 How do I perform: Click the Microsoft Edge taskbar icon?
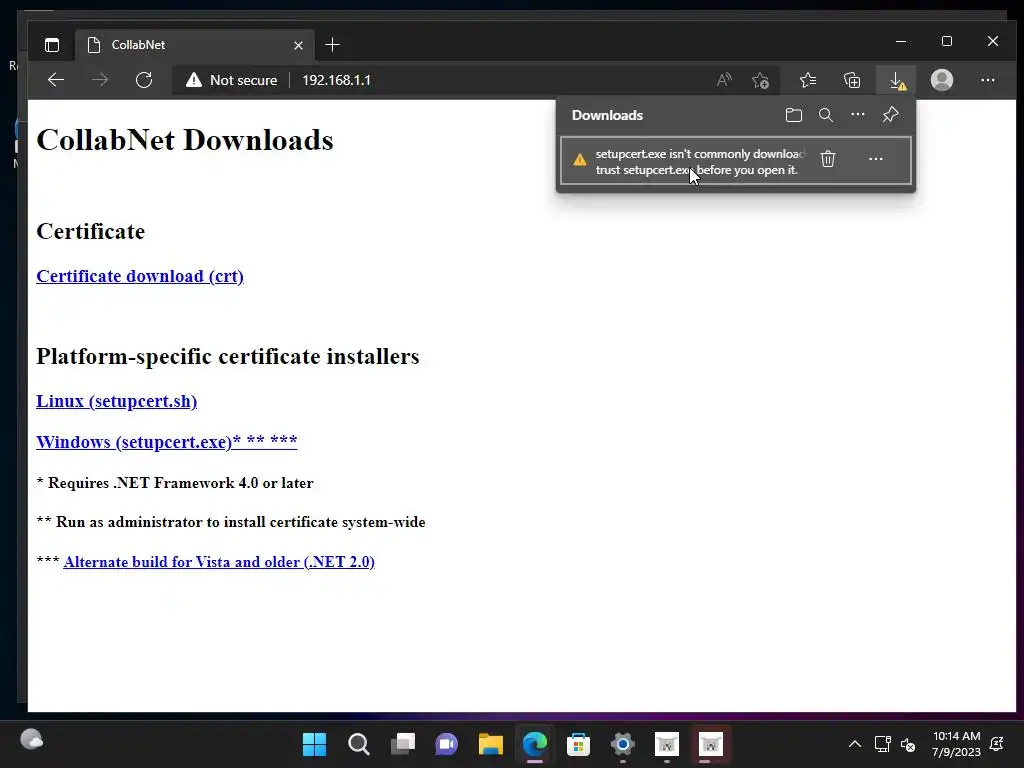coord(535,744)
